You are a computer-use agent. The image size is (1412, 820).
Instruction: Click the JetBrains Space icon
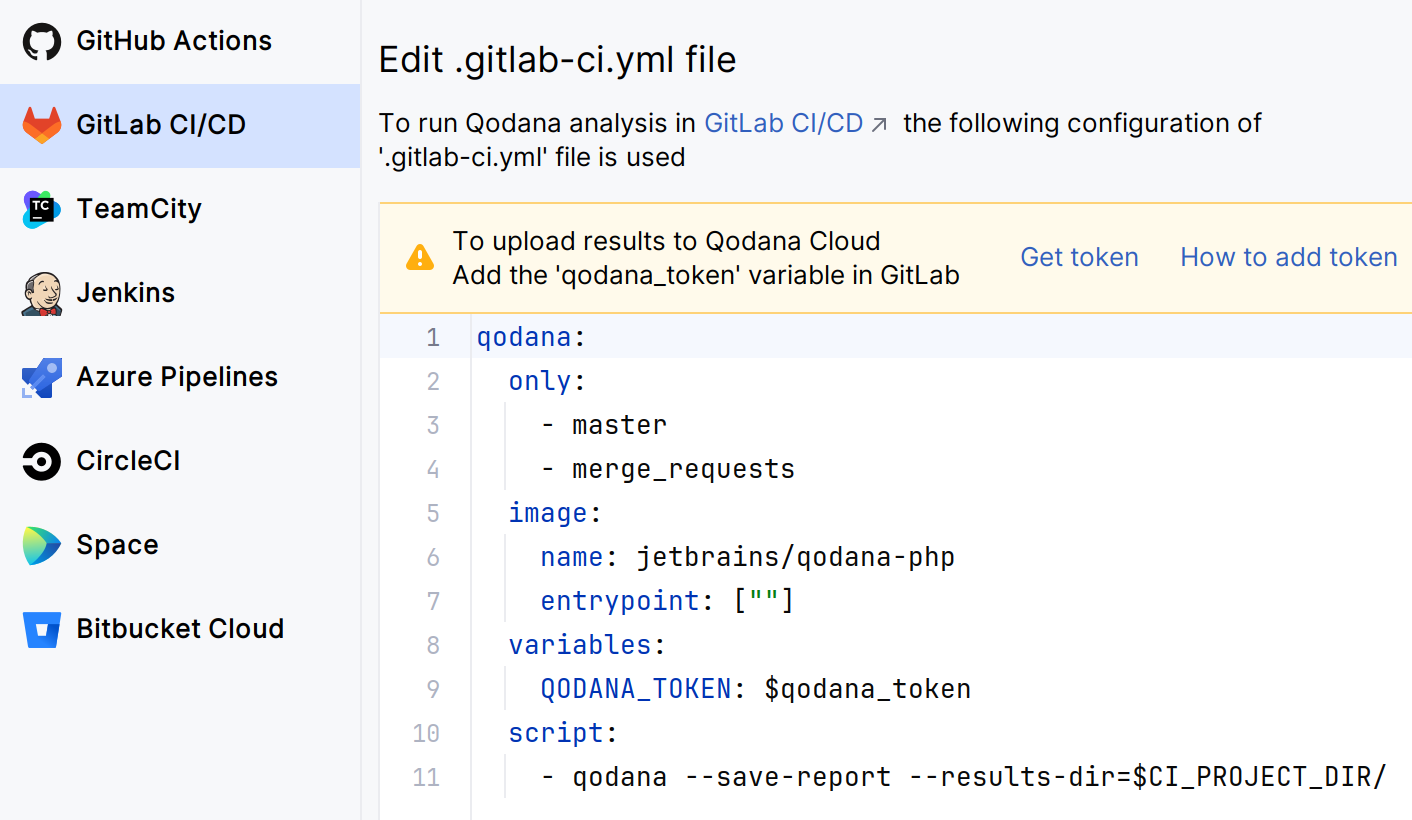pyautogui.click(x=40, y=545)
